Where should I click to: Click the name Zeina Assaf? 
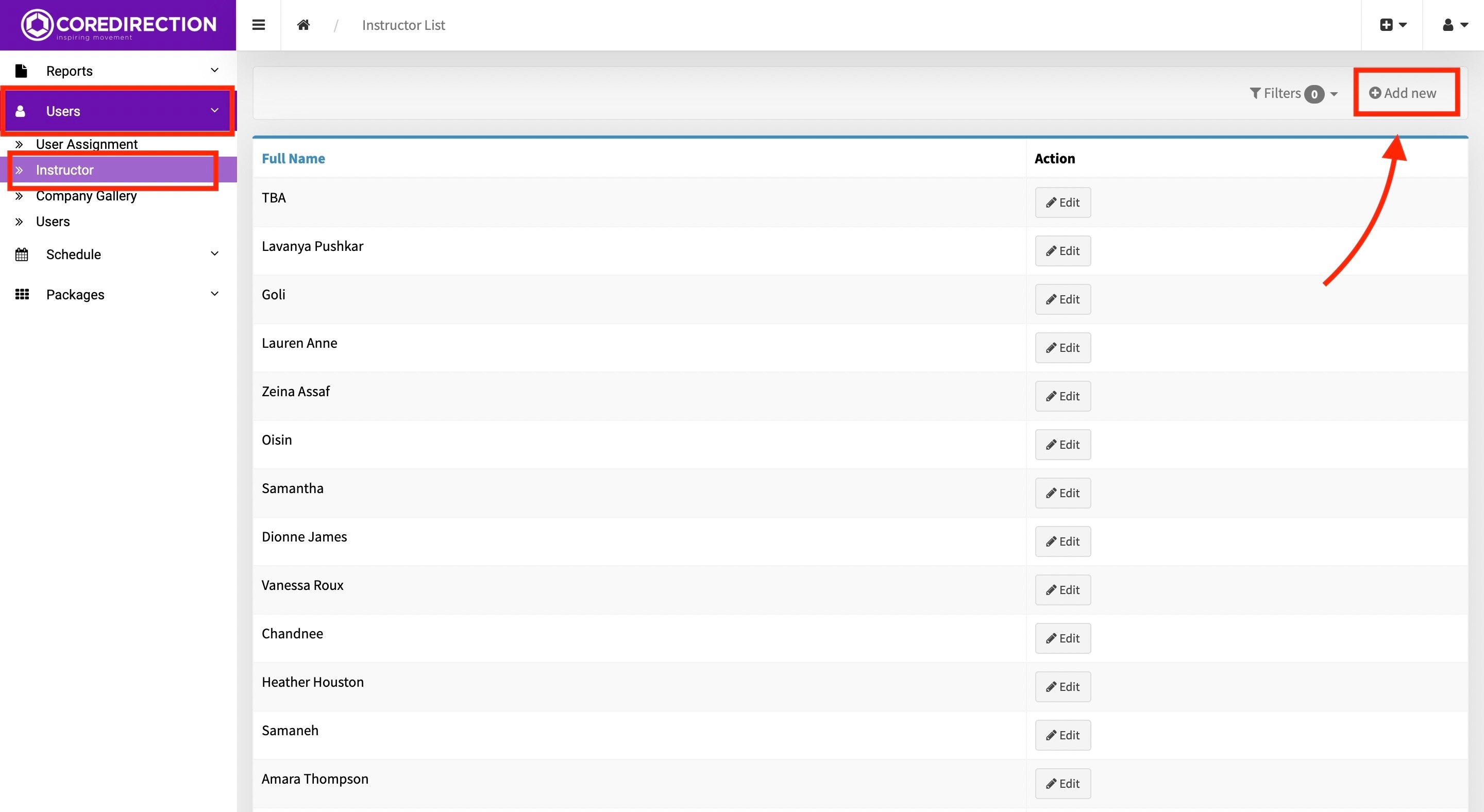point(296,391)
